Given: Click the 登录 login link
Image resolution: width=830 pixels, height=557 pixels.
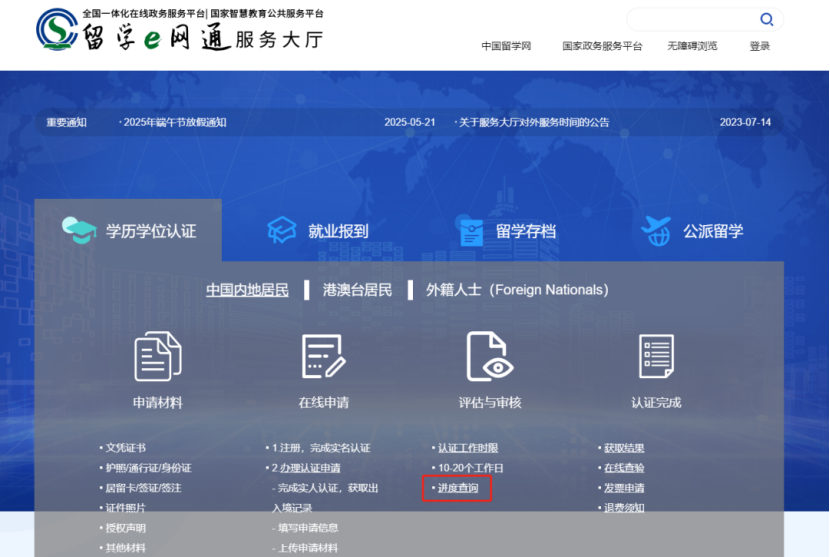Looking at the screenshot, I should (760, 46).
